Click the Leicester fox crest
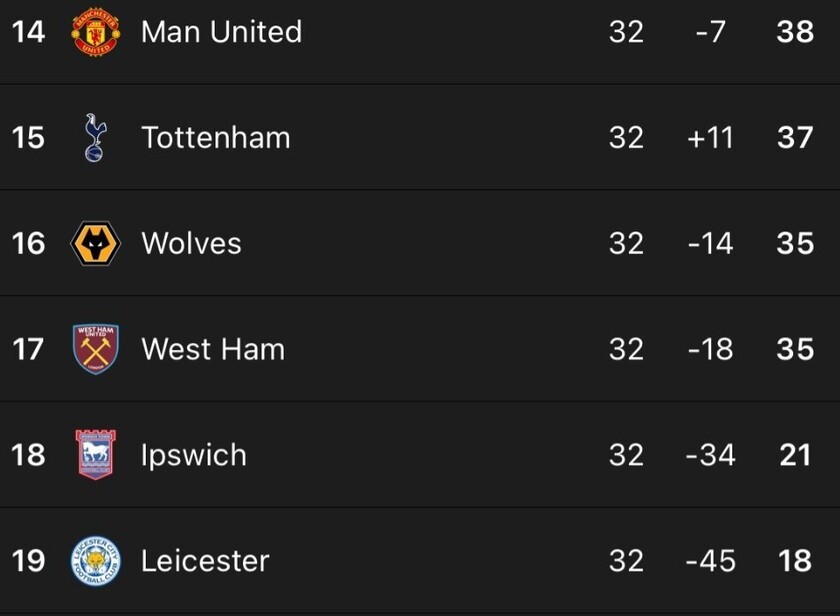The height and width of the screenshot is (616, 840). [96, 561]
